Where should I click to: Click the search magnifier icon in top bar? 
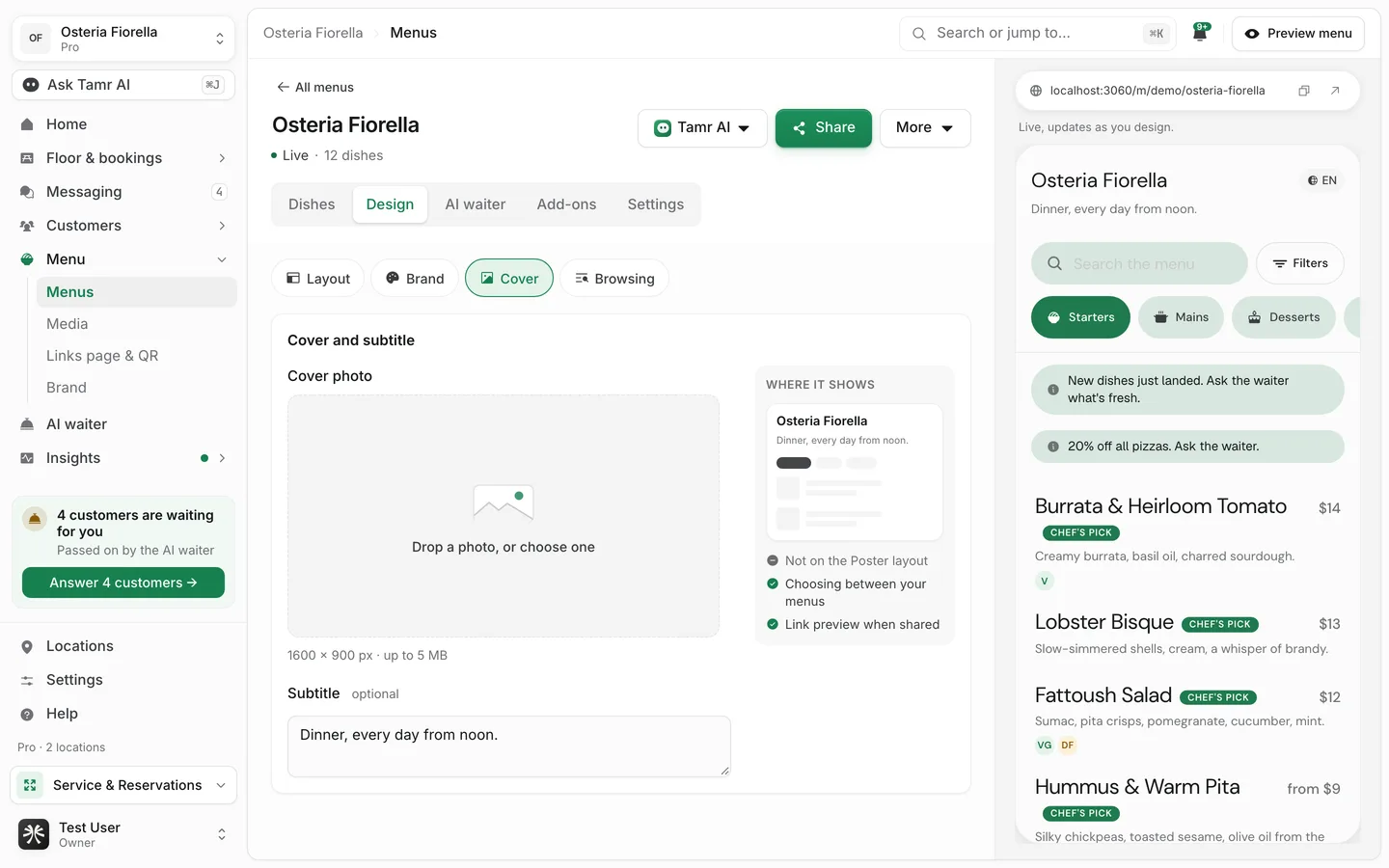tap(919, 33)
